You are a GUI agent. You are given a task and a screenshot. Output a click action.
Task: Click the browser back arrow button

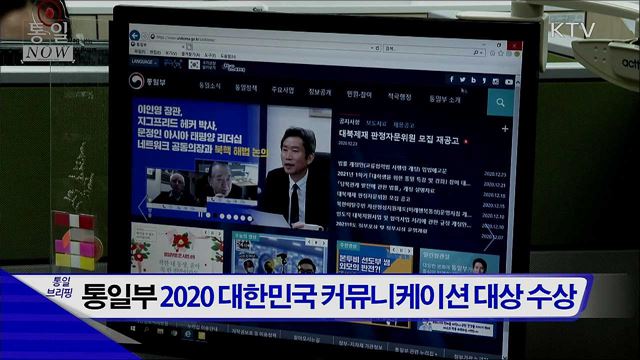point(135,35)
